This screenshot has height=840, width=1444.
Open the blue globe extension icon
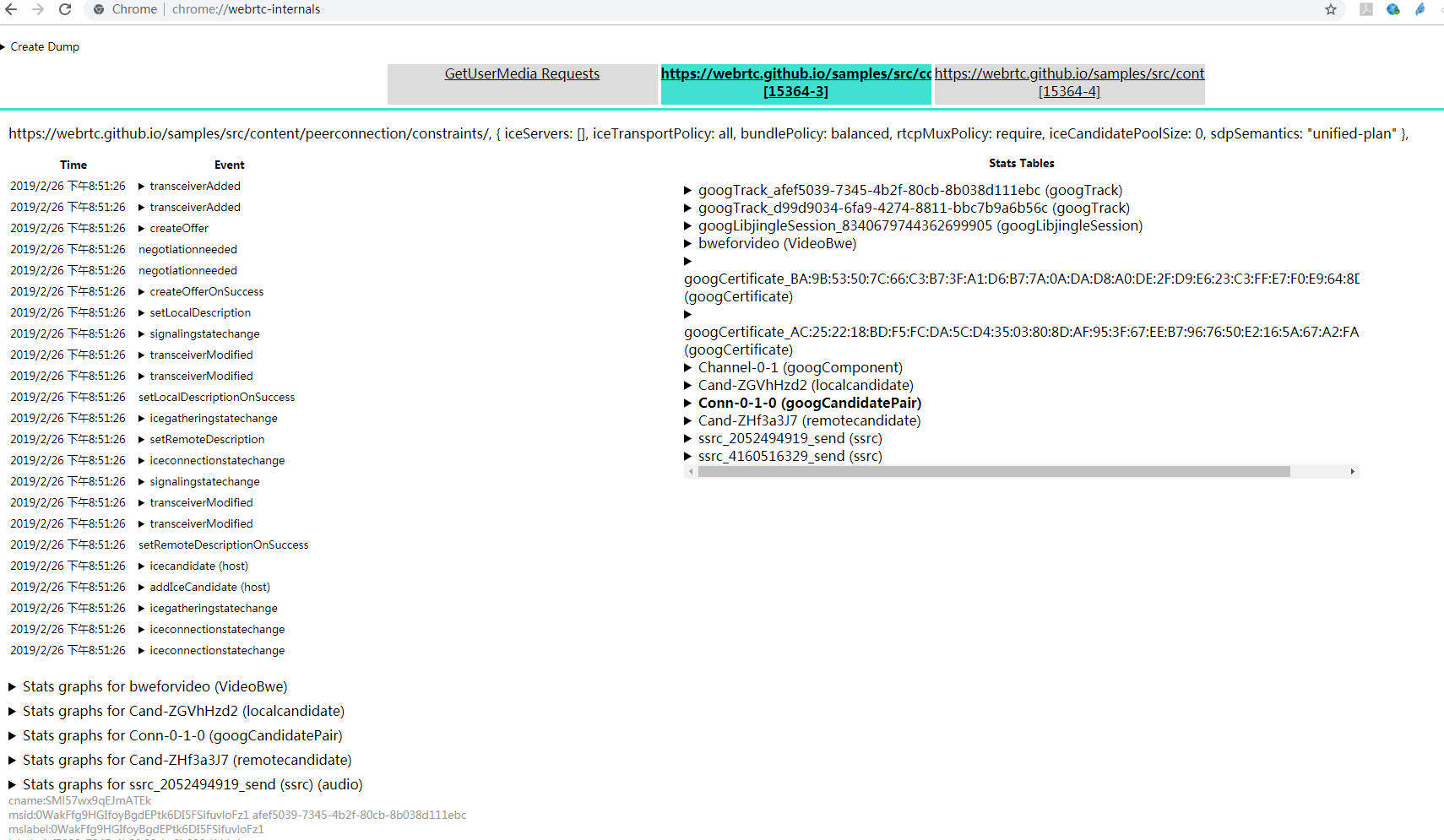coord(1393,9)
